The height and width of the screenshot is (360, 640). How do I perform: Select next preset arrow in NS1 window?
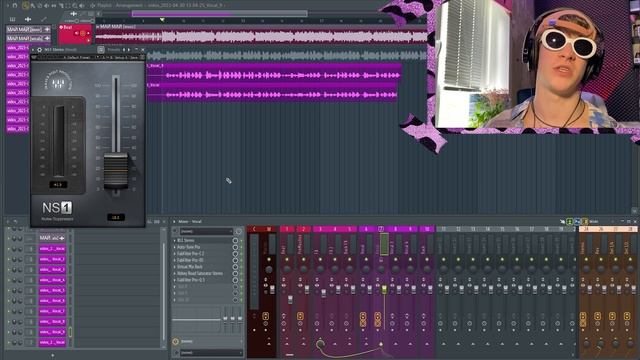(129, 50)
